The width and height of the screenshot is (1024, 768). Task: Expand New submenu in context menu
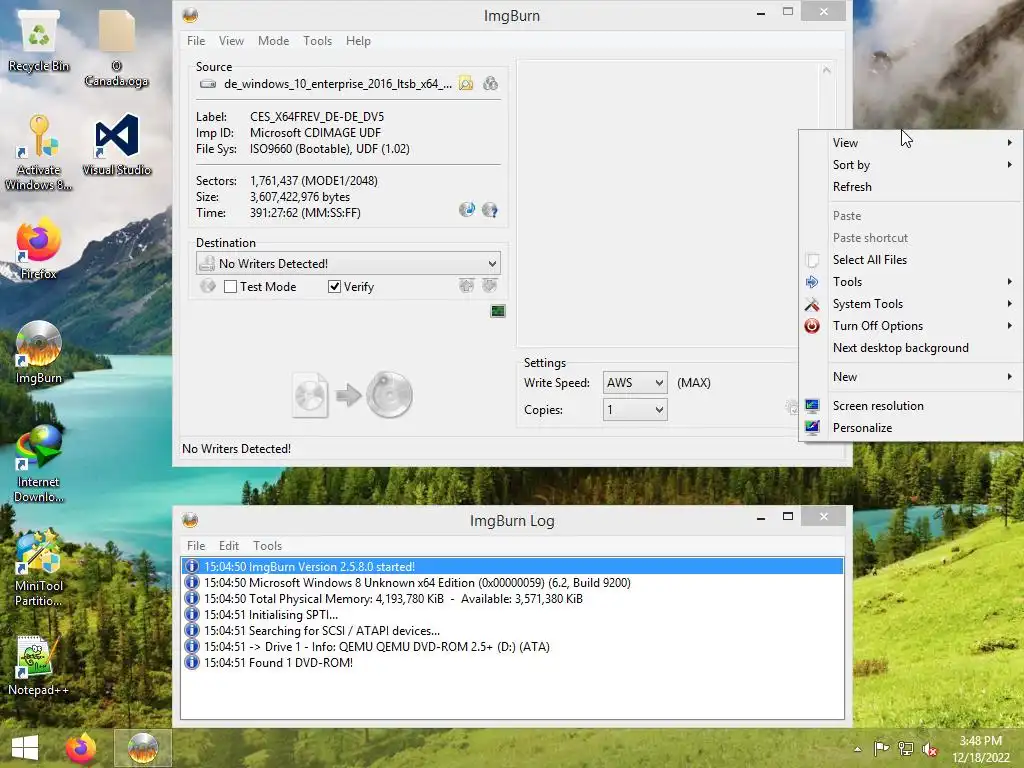tap(911, 377)
